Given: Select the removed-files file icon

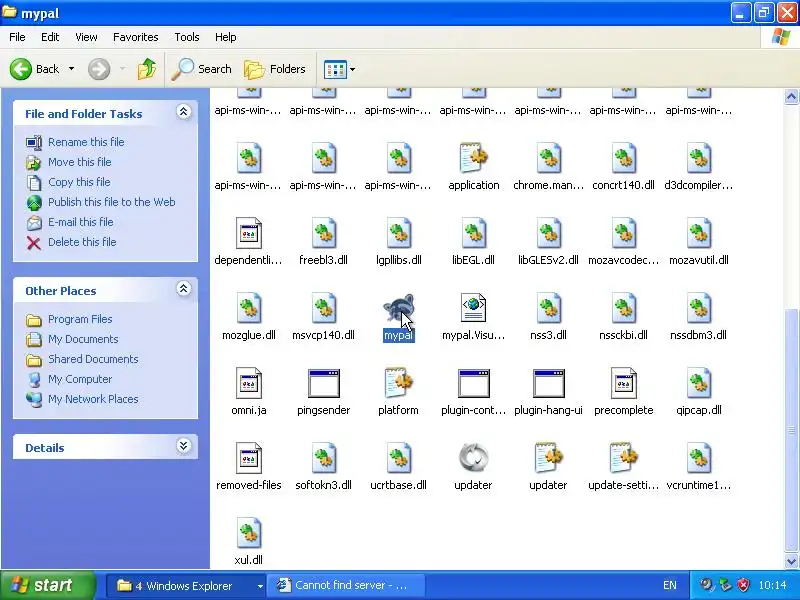Looking at the screenshot, I should pyautogui.click(x=248, y=458).
